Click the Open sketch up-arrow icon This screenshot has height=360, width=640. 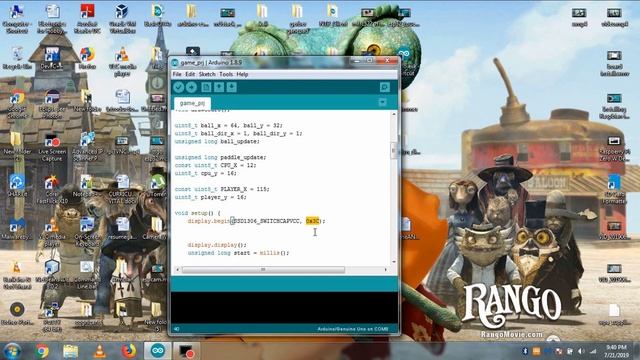(x=219, y=87)
